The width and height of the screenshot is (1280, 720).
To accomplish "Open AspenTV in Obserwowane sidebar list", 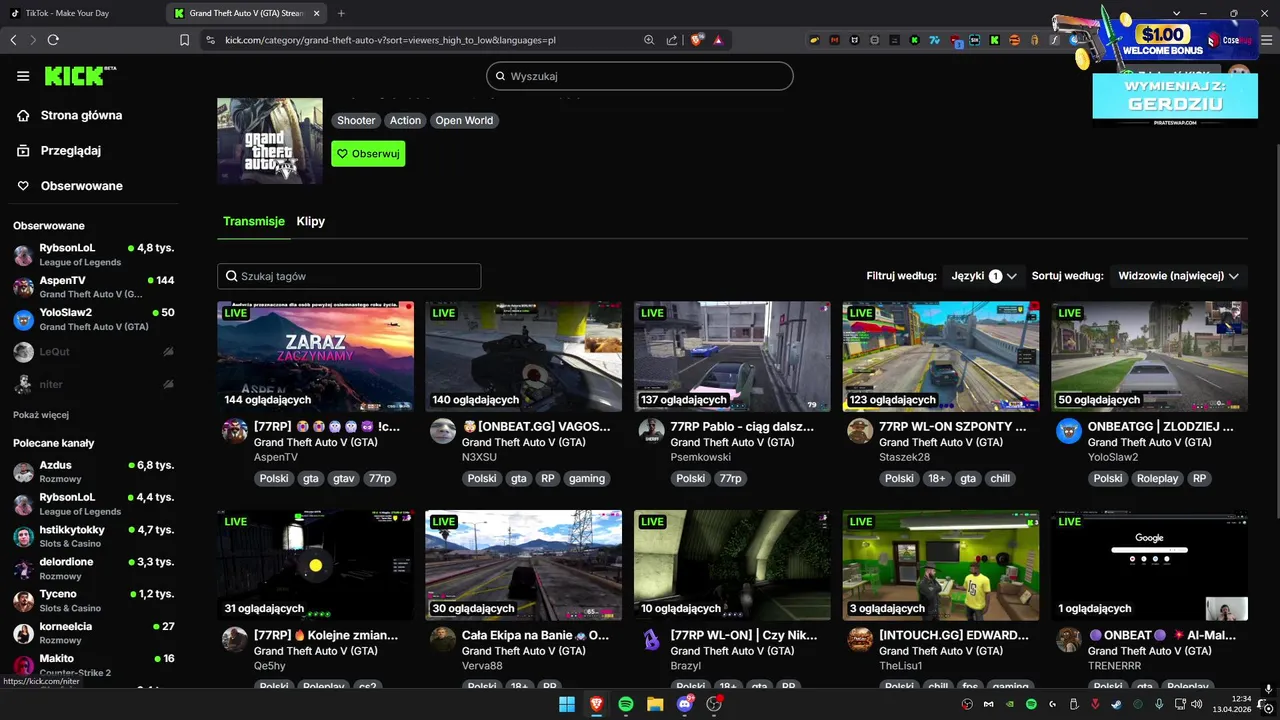I will coord(93,287).
